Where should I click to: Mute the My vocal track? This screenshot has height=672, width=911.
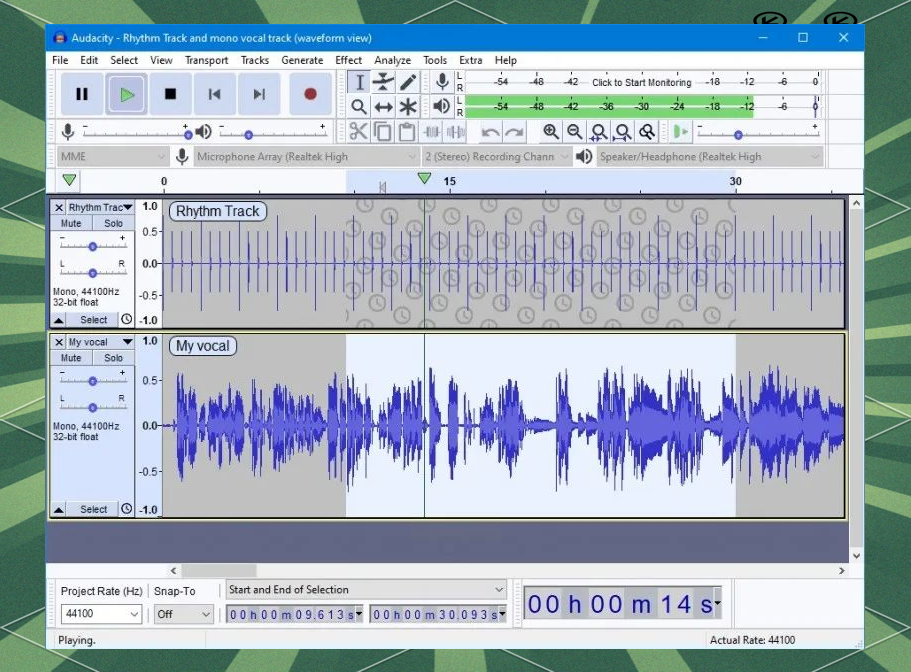pos(71,358)
